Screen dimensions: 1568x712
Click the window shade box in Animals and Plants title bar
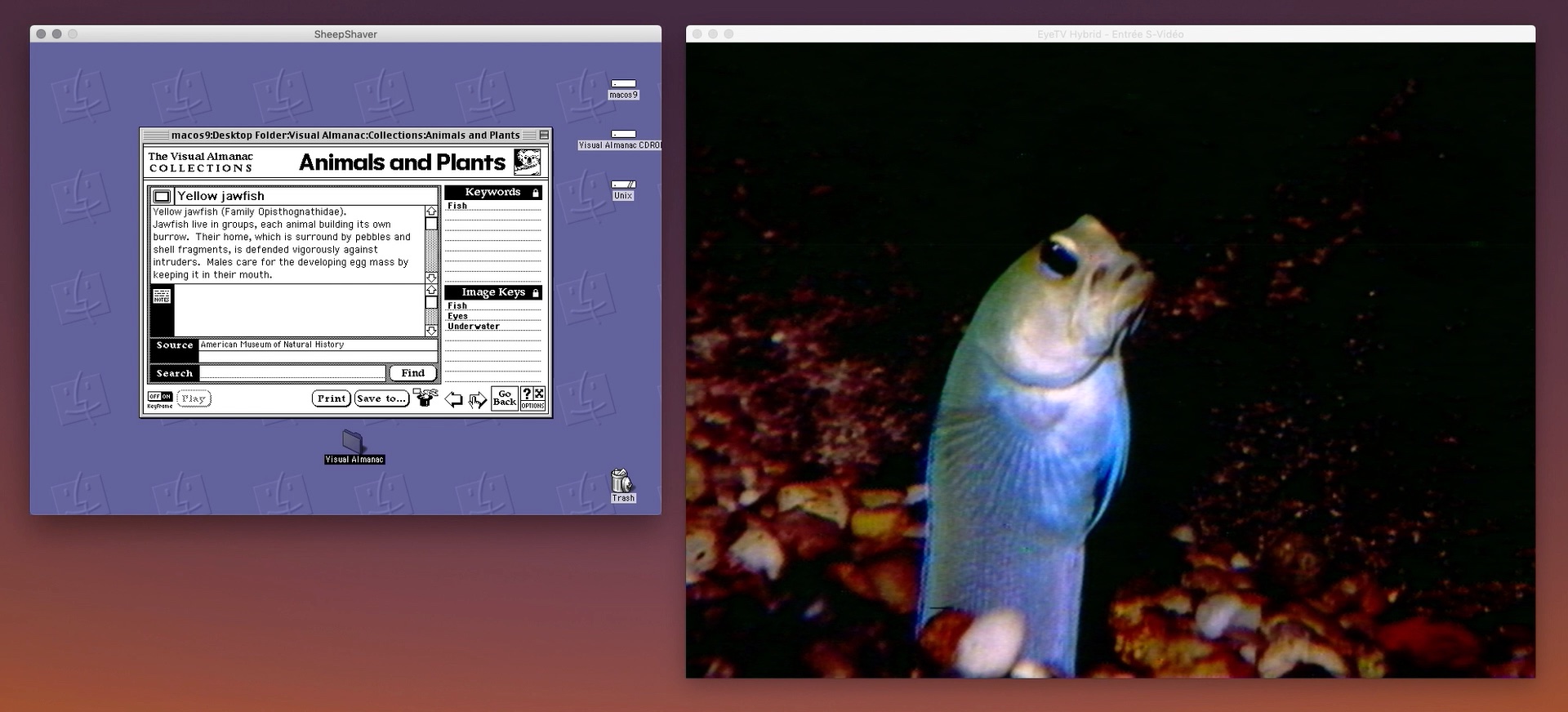point(544,136)
